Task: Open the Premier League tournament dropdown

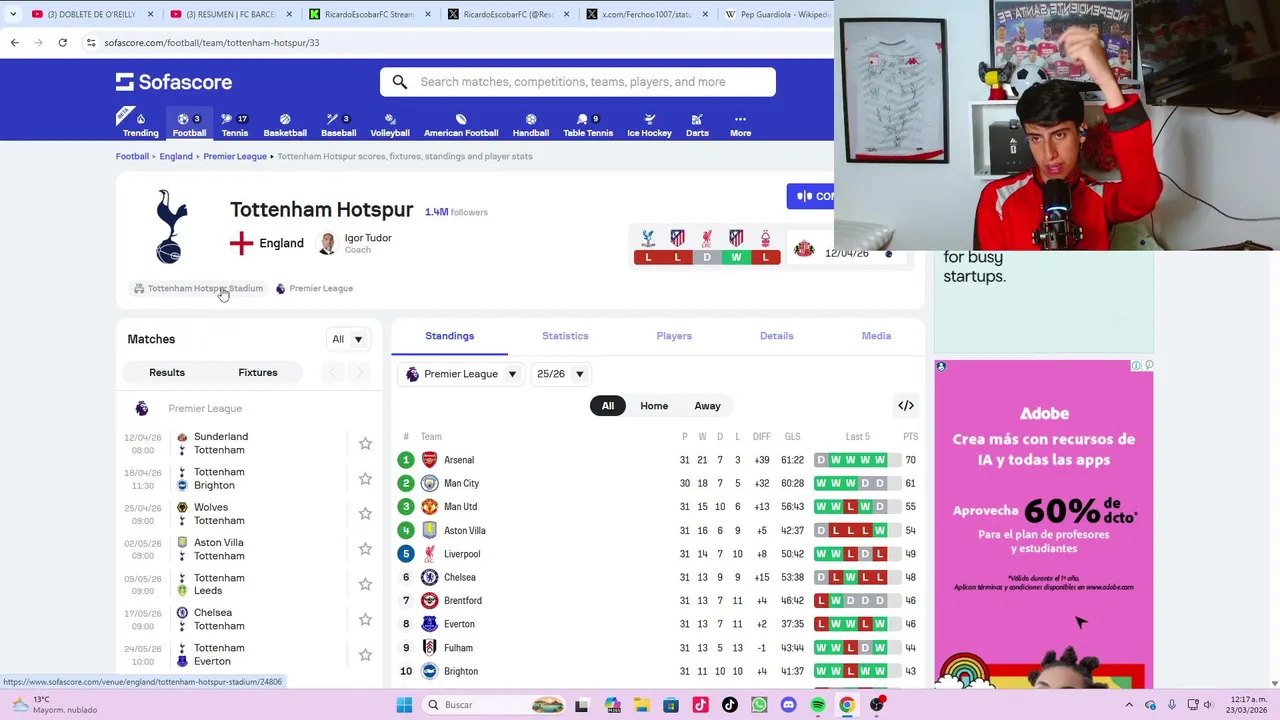Action: [x=461, y=374]
